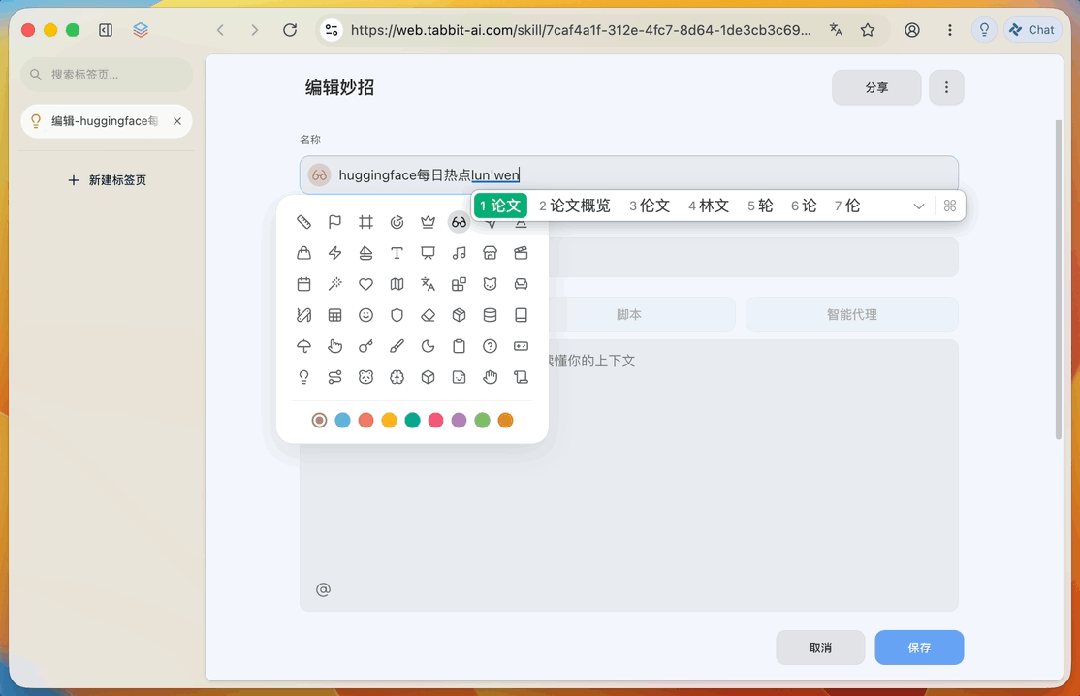Reload the page
This screenshot has height=696, width=1080.
click(290, 30)
